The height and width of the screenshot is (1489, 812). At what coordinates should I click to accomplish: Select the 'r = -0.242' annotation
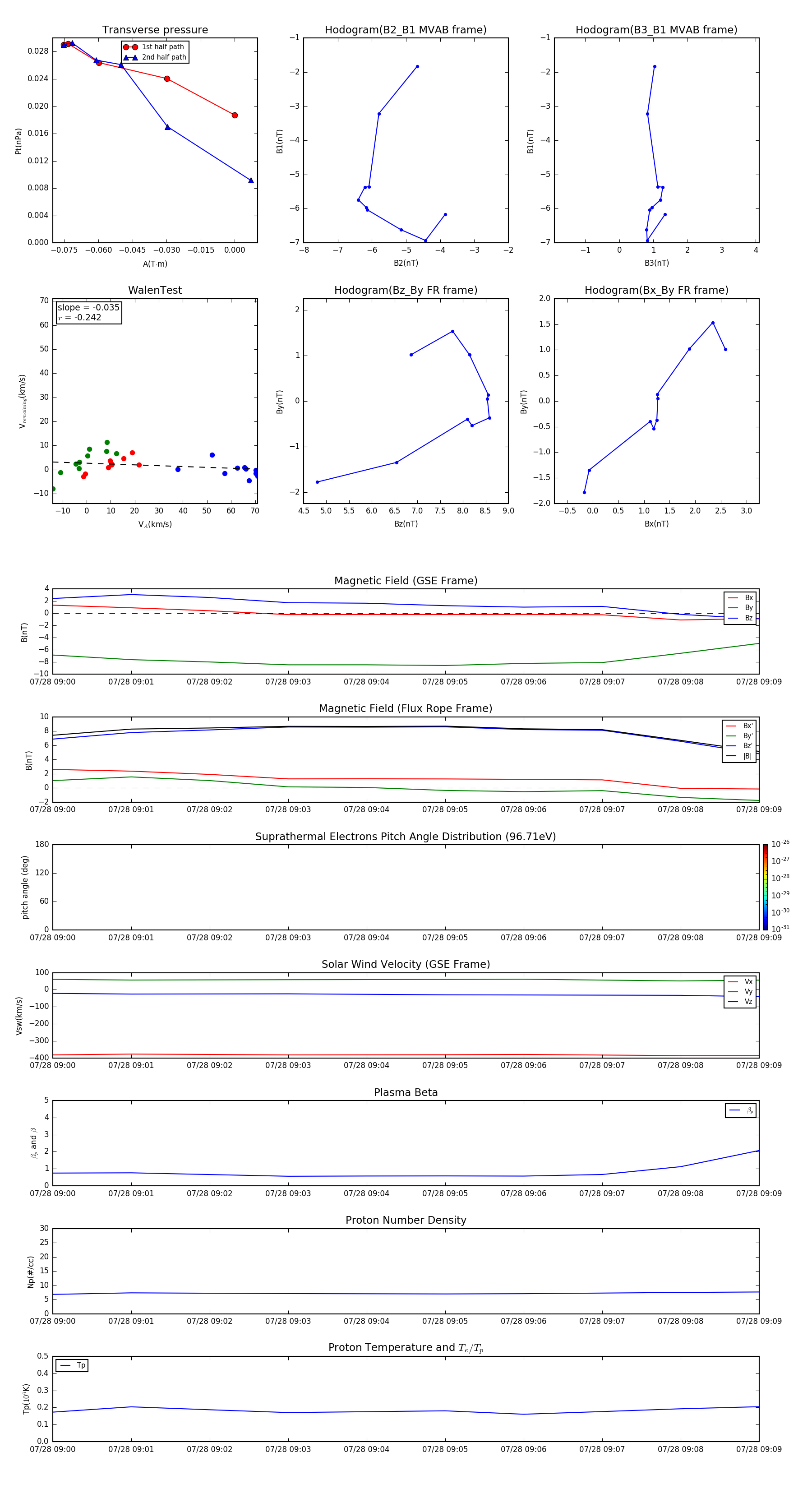coord(80,317)
